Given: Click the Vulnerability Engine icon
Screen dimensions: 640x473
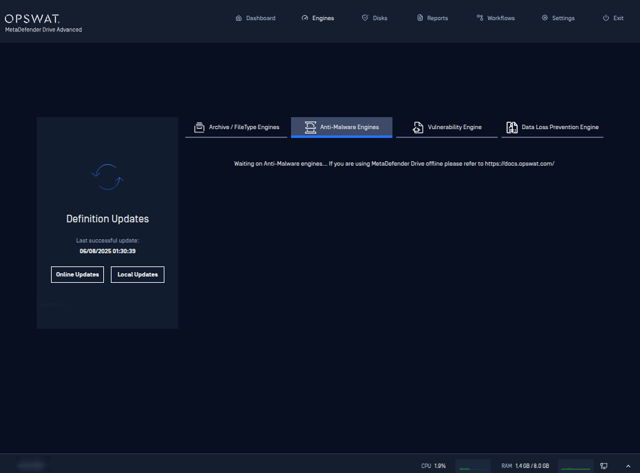Looking at the screenshot, I should [x=418, y=127].
